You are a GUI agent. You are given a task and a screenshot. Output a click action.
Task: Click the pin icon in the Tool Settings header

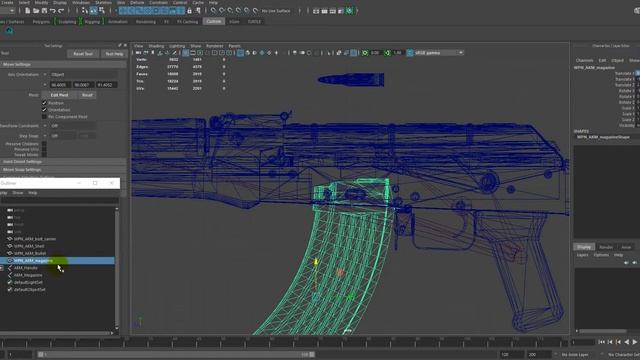coord(120,45)
